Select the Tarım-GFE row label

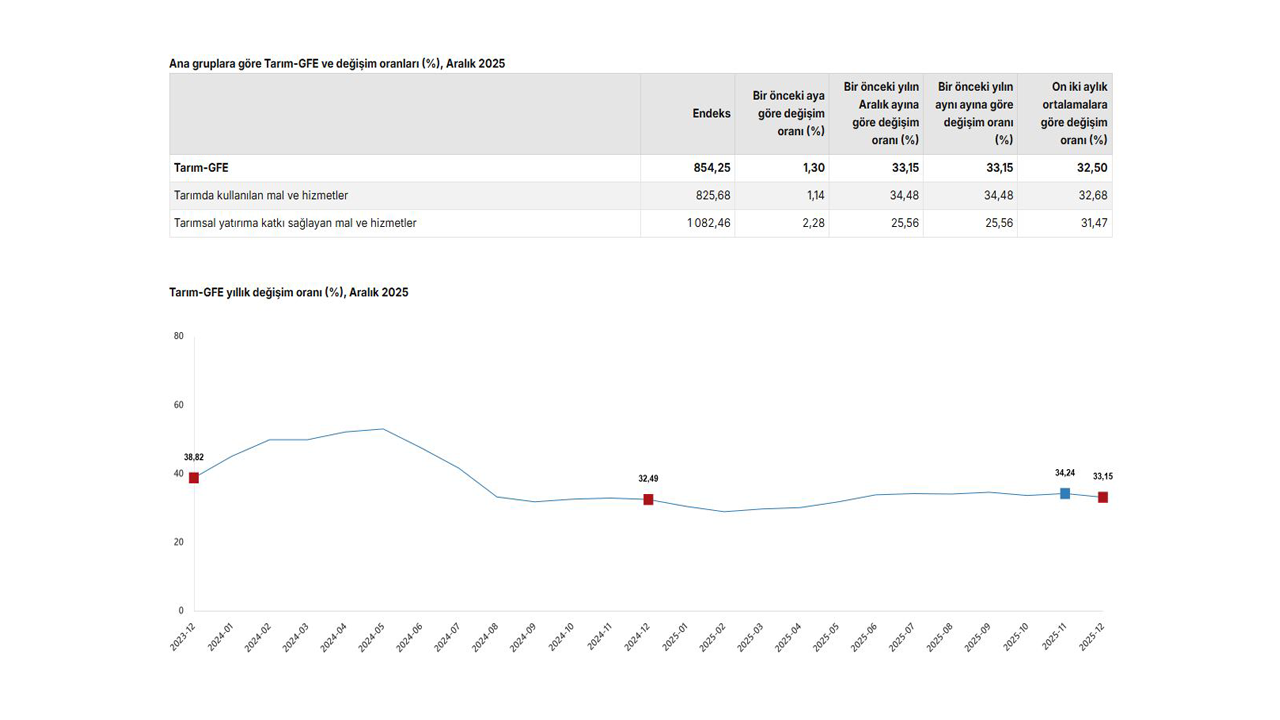click(x=202, y=168)
